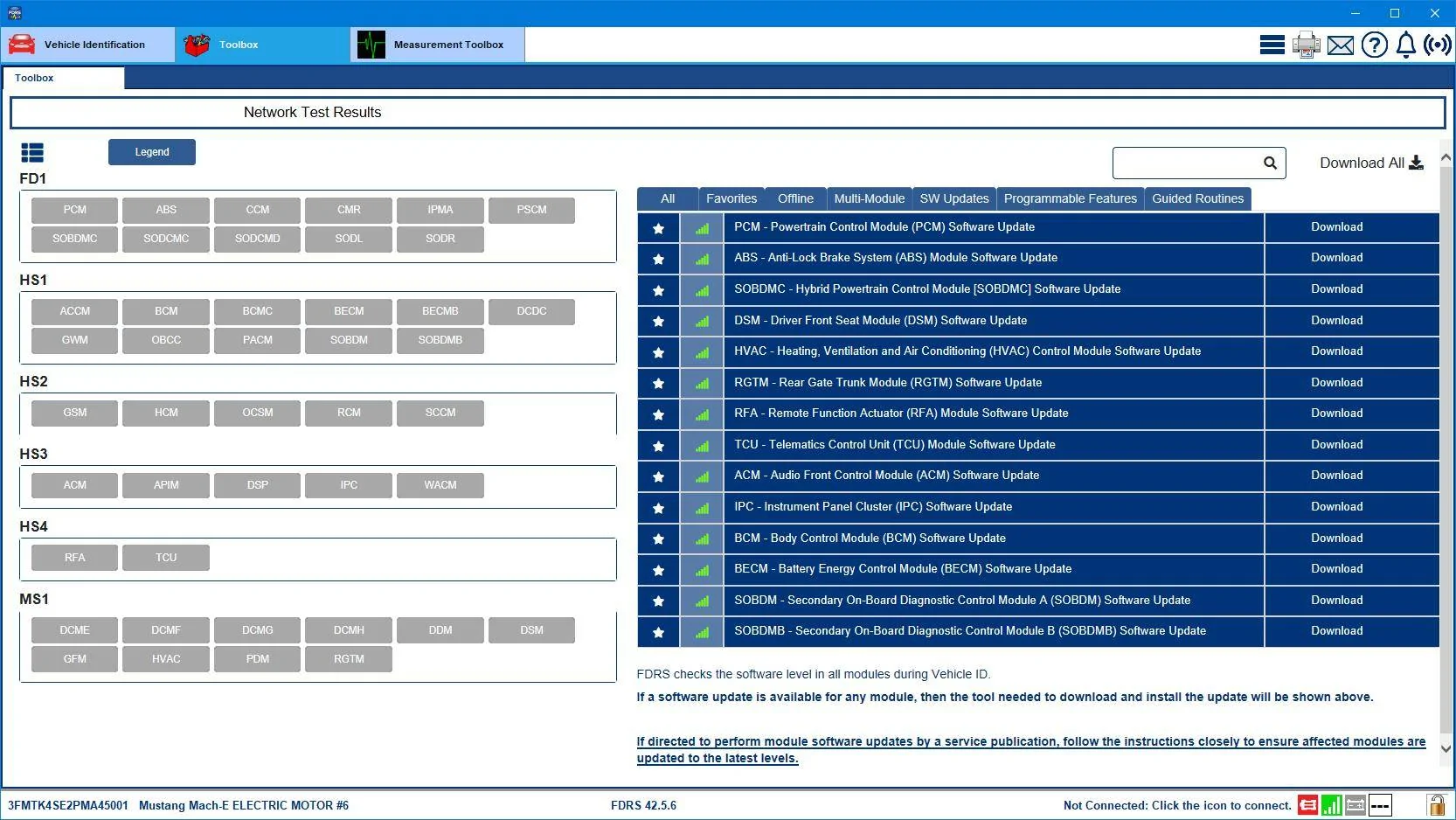
Task: Click the Not Connected status message
Action: point(1177,806)
